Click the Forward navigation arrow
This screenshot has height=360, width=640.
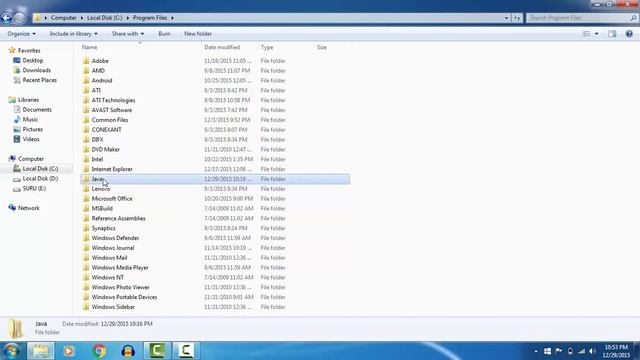coord(19,18)
